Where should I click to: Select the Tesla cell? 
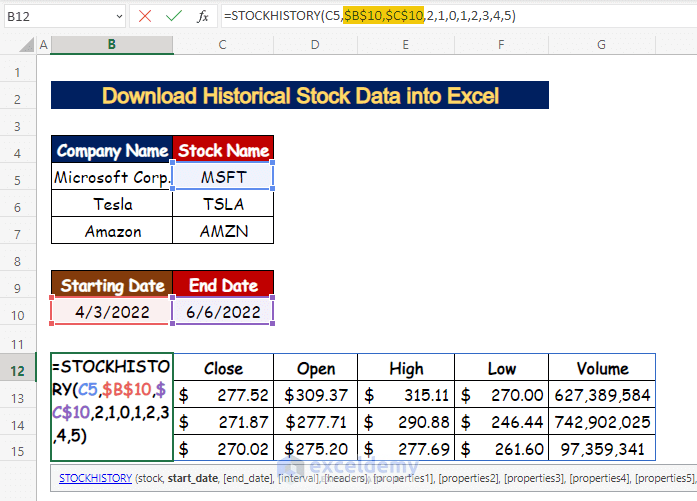click(112, 204)
